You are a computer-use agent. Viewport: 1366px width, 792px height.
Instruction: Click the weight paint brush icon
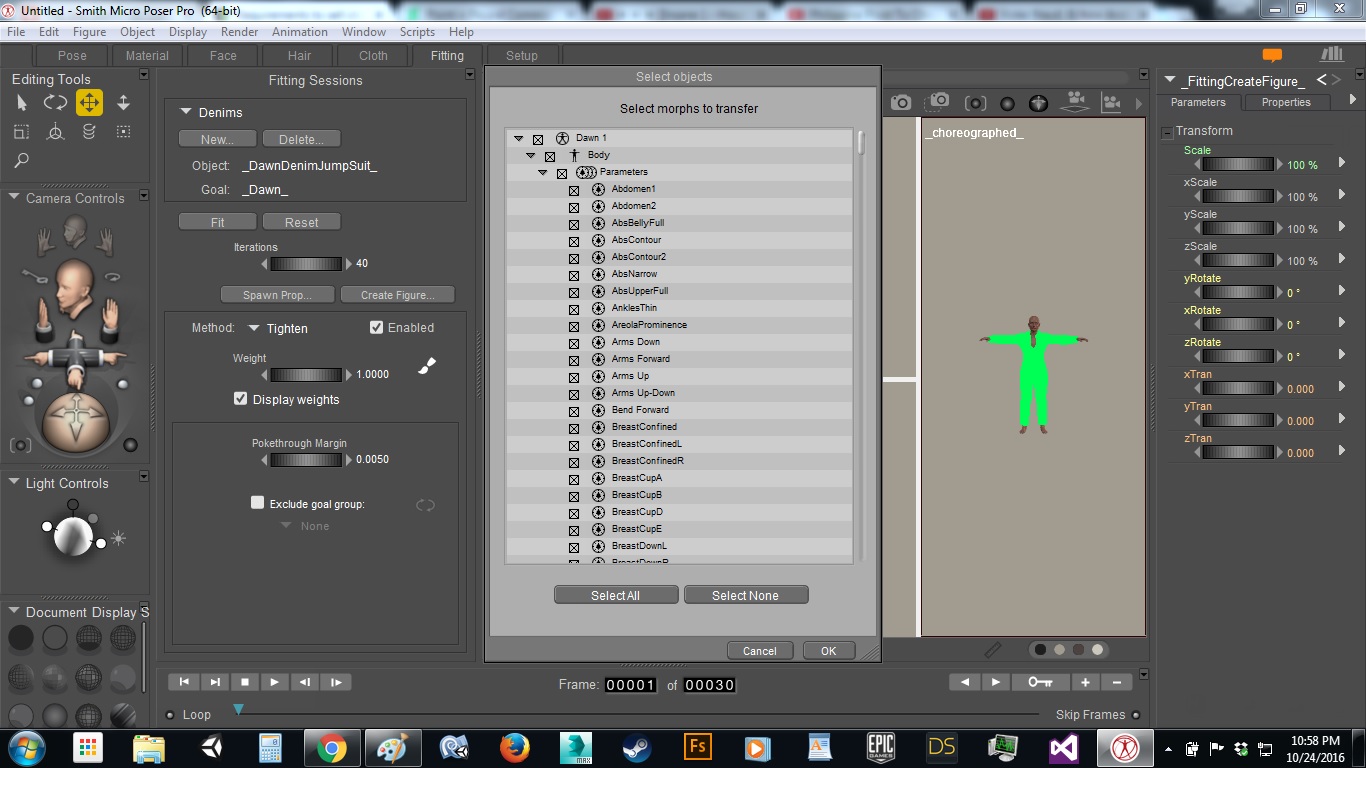427,367
